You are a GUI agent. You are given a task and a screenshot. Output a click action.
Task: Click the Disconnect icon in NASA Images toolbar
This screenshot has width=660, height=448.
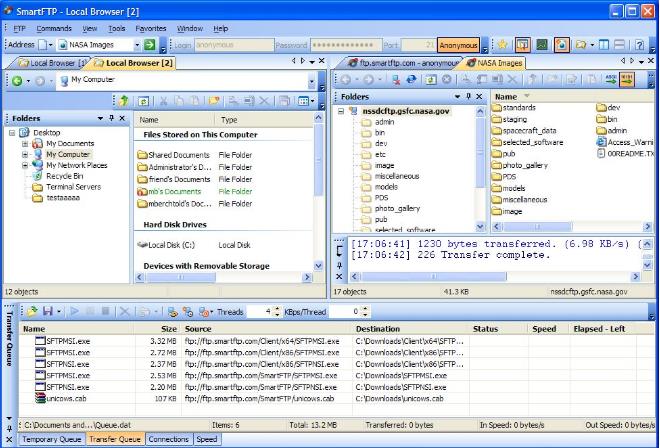396,80
